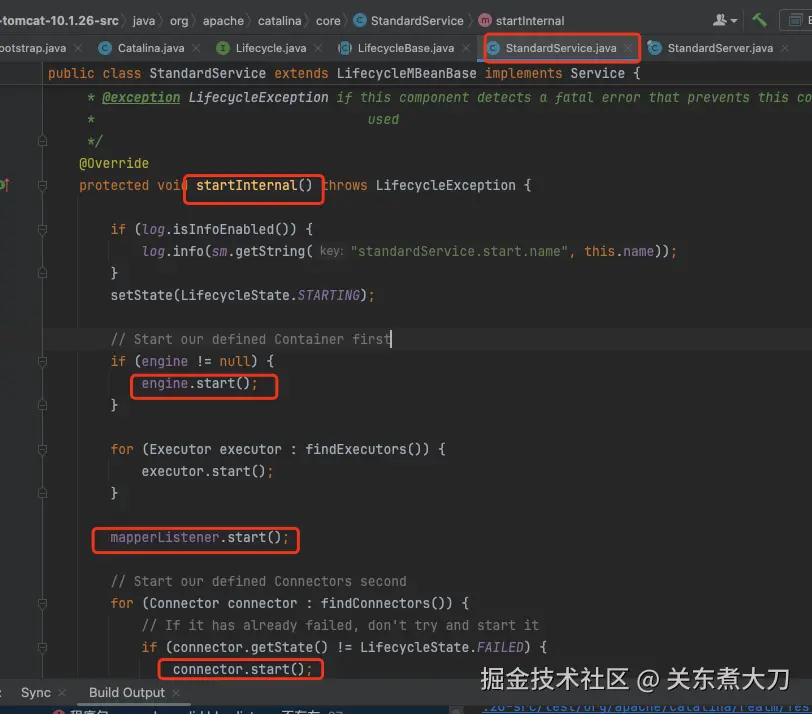
Task: Open the user account dropdown icon
Action: pyautogui.click(x=724, y=20)
